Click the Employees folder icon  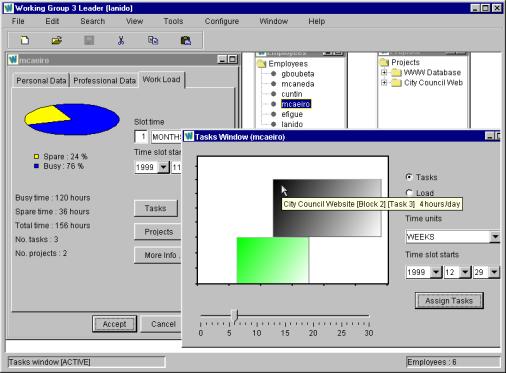(x=261, y=63)
